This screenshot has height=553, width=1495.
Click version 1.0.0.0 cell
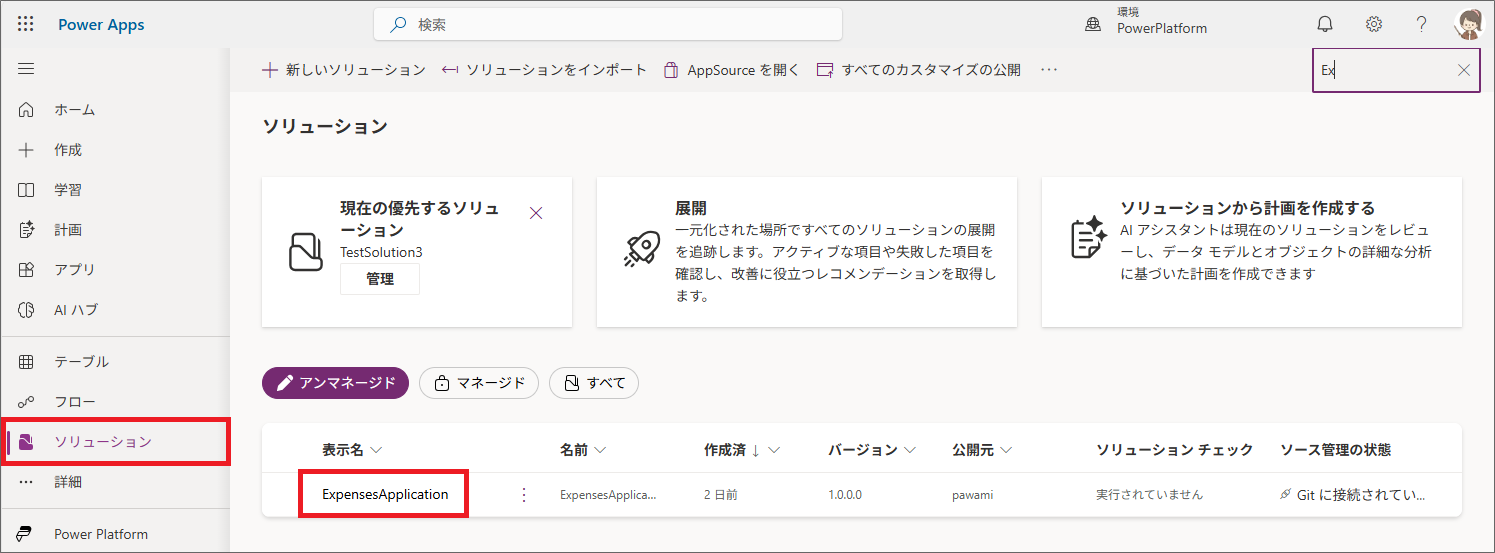coord(845,495)
